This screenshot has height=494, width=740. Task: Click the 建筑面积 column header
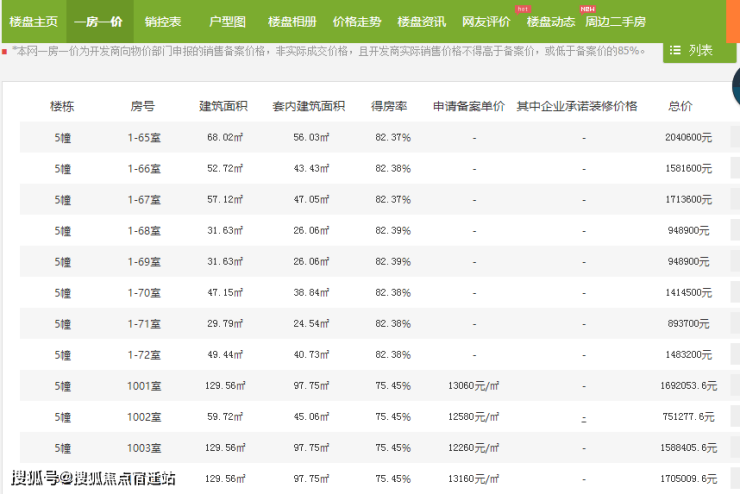click(x=223, y=106)
